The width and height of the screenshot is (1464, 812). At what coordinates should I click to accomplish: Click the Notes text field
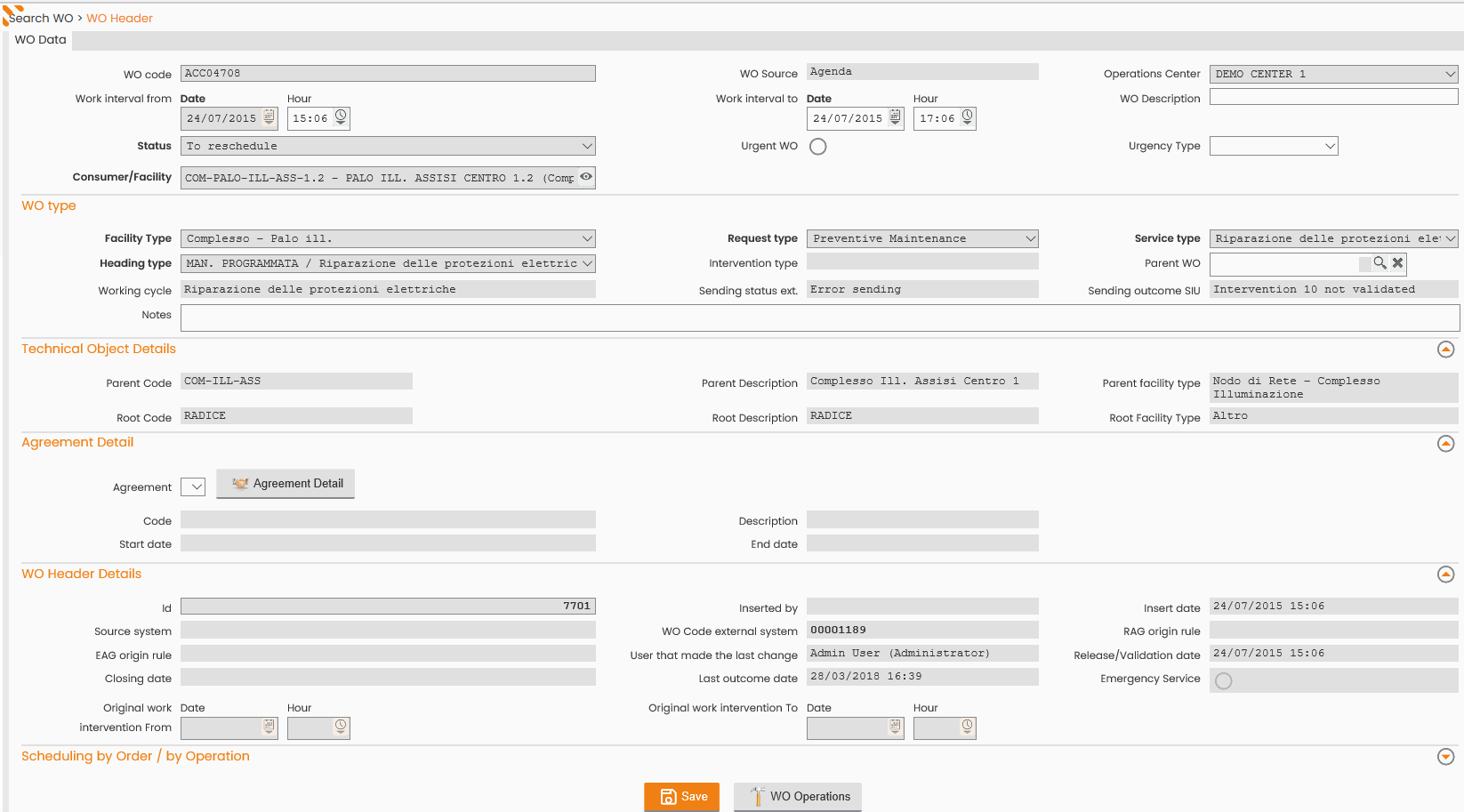820,318
